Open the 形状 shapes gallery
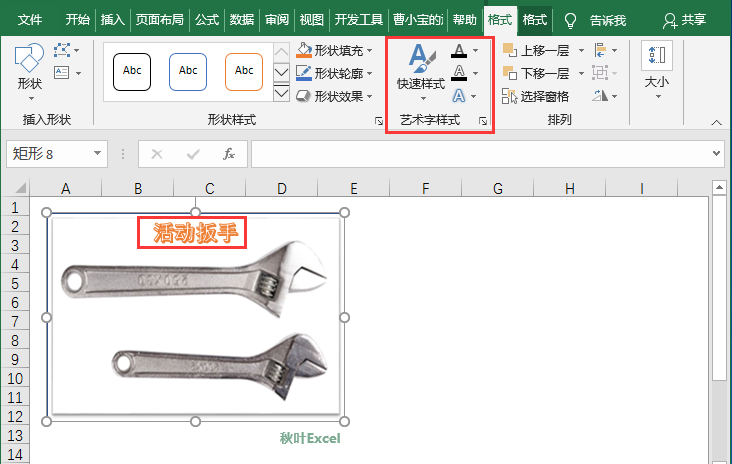Viewport: 732px width, 464px height. 29,71
